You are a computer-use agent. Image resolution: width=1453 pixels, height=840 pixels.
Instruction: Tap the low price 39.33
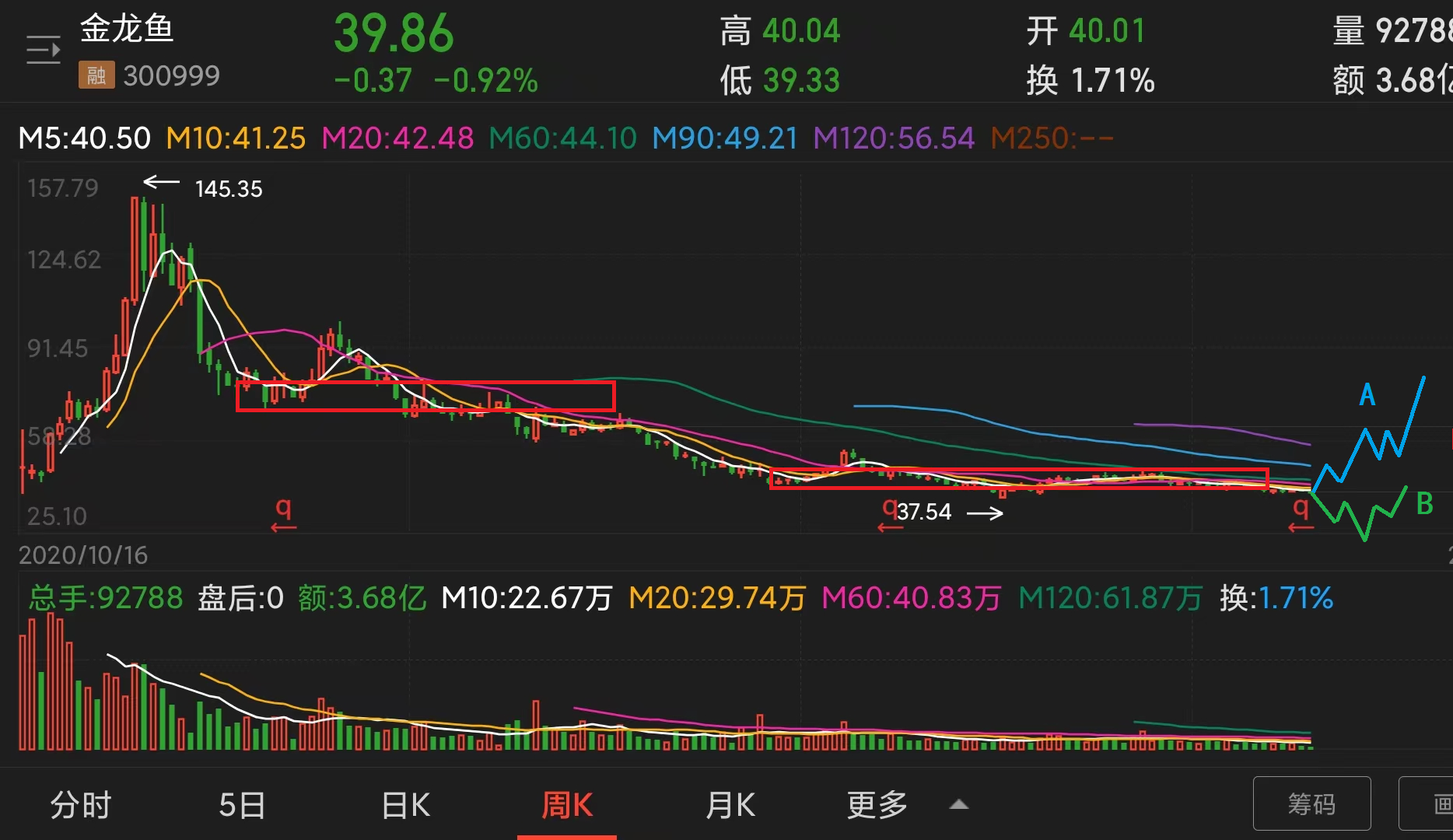(x=801, y=80)
